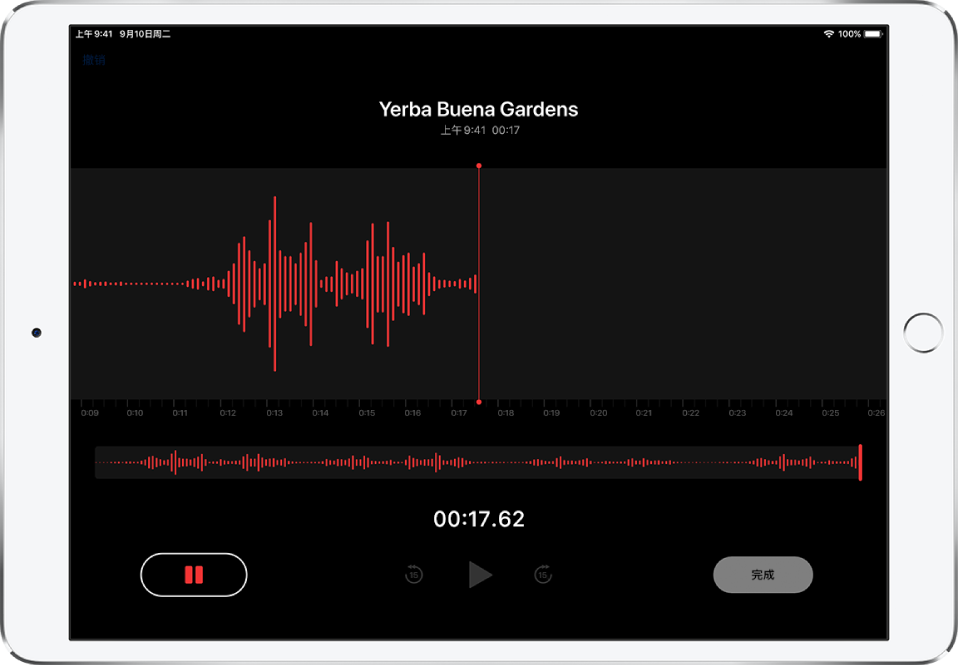Tap the 完成 button to finish
This screenshot has width=958, height=665.
coord(762,575)
